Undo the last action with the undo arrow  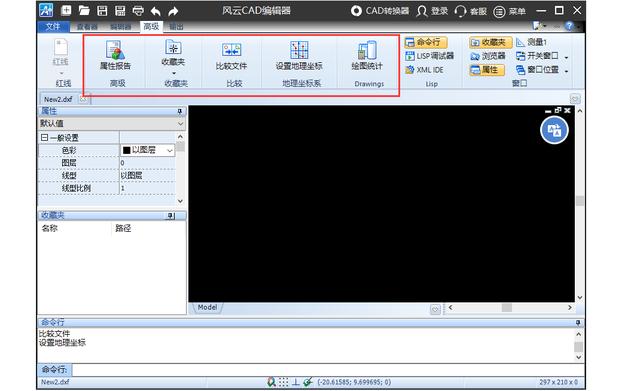pyautogui.click(x=156, y=11)
